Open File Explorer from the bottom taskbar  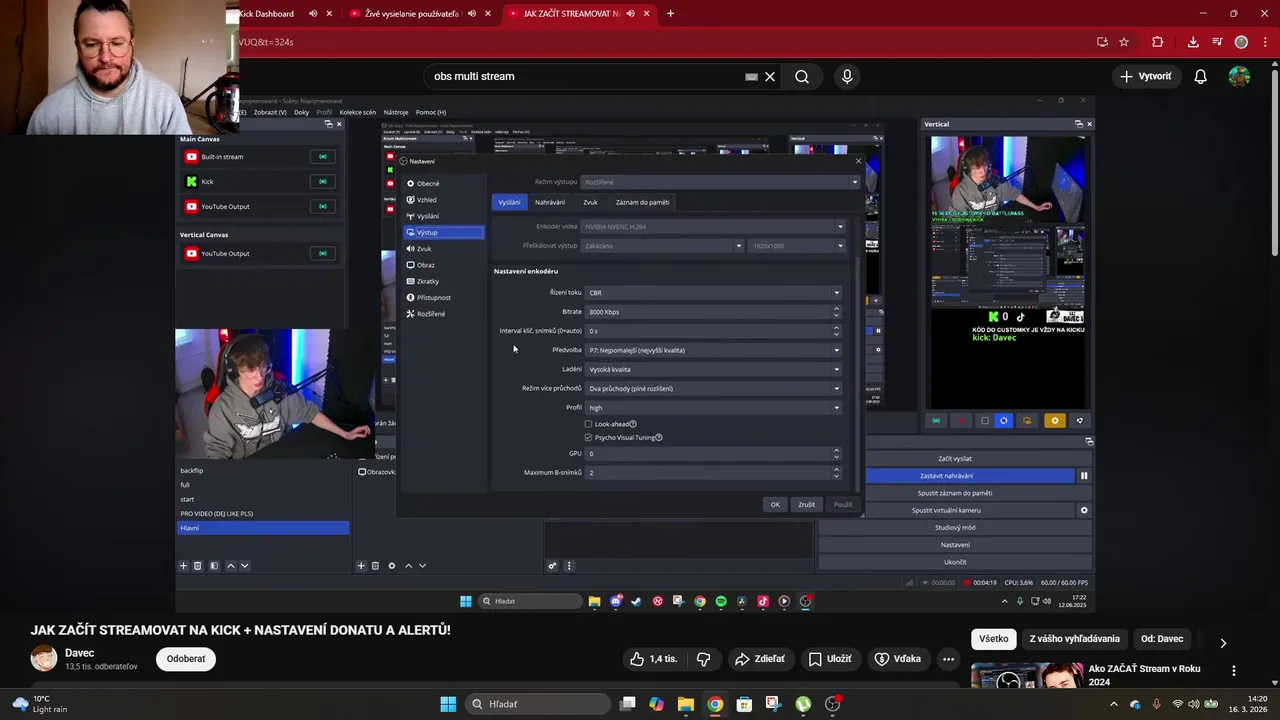tap(686, 704)
